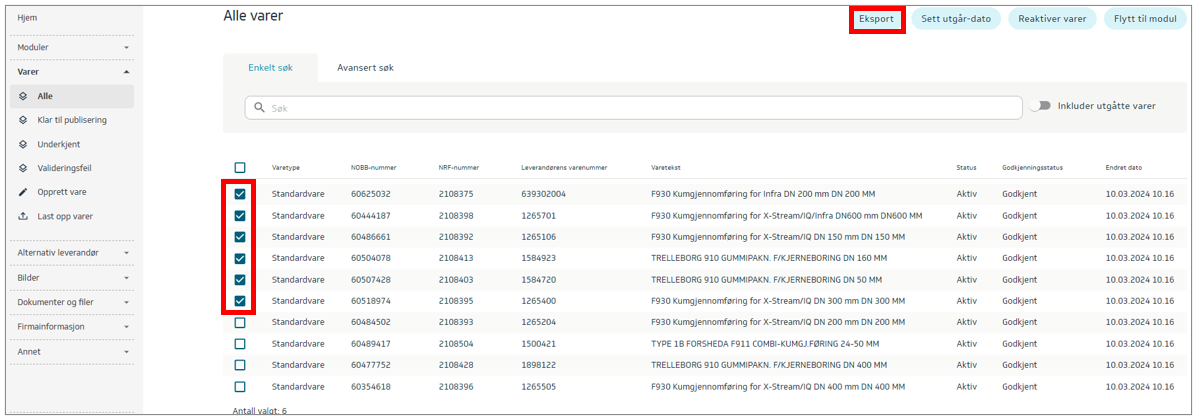
Task: Select the Enkelt søk tab
Action: (269, 68)
